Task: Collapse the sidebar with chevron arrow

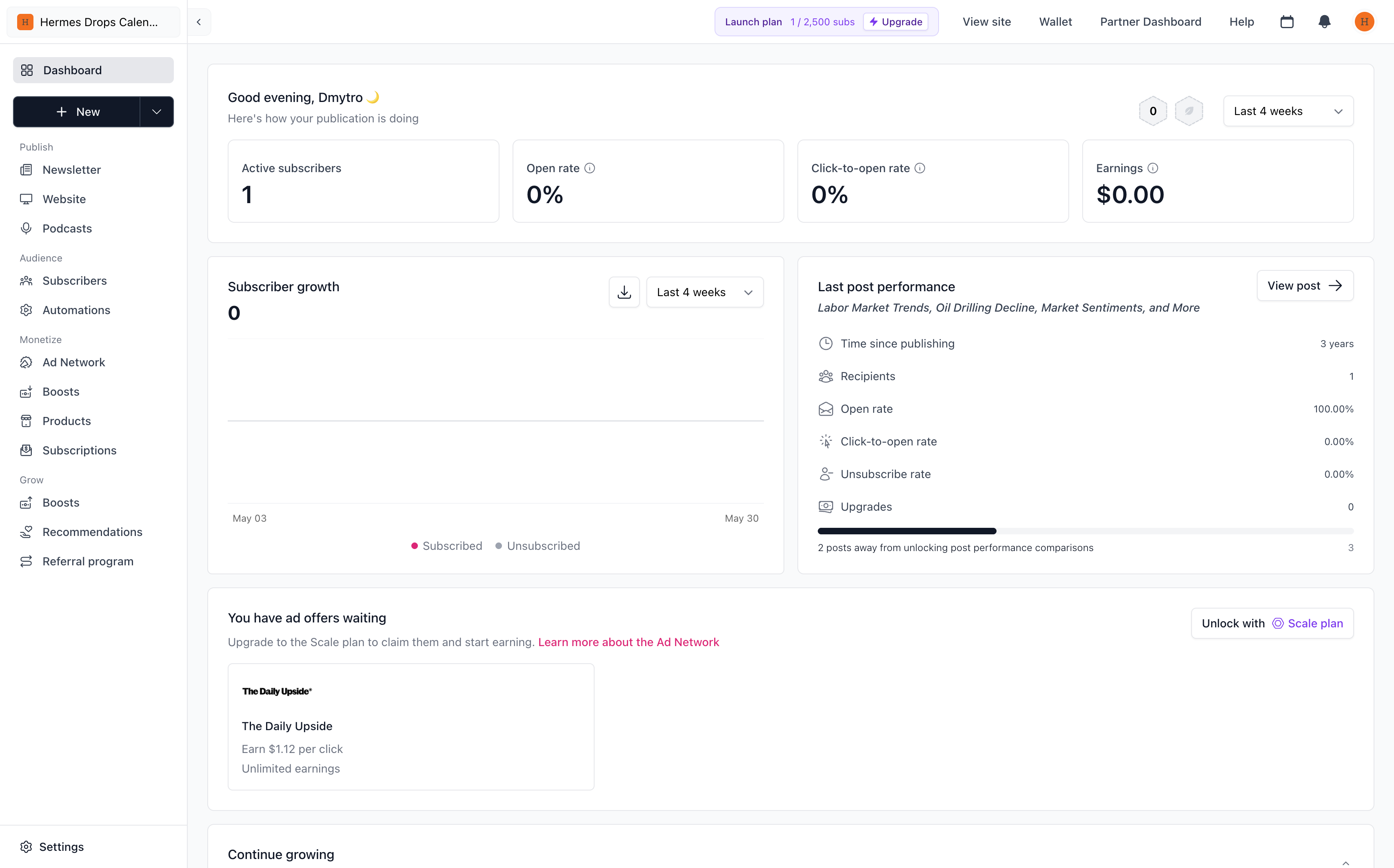Action: pyautogui.click(x=199, y=22)
